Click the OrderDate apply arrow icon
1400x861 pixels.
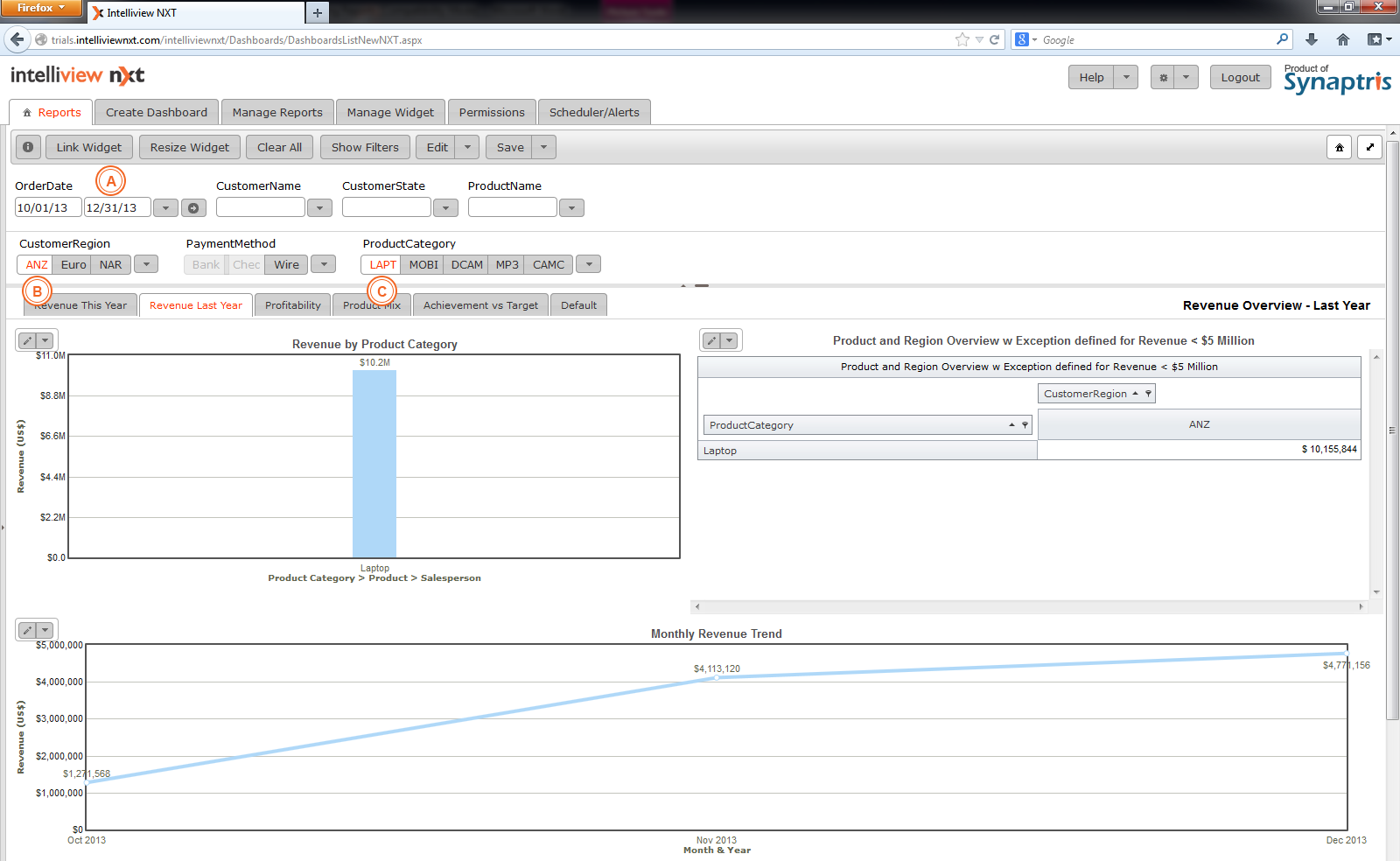pos(193,208)
